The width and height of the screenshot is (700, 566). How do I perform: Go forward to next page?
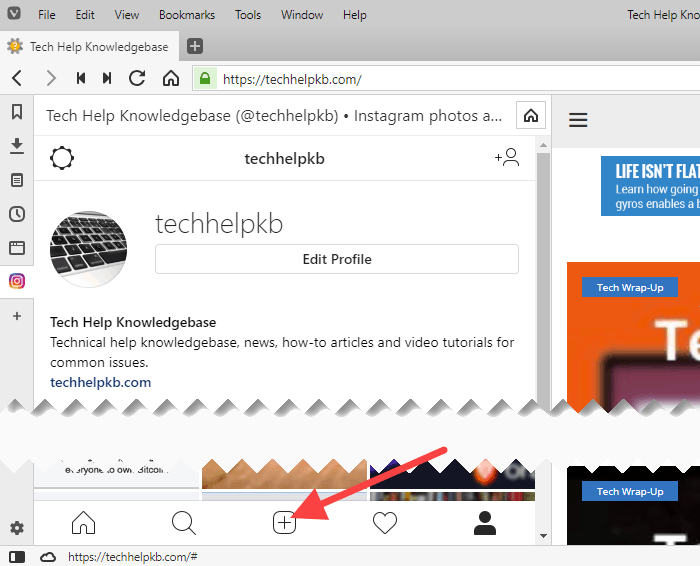pos(51,78)
